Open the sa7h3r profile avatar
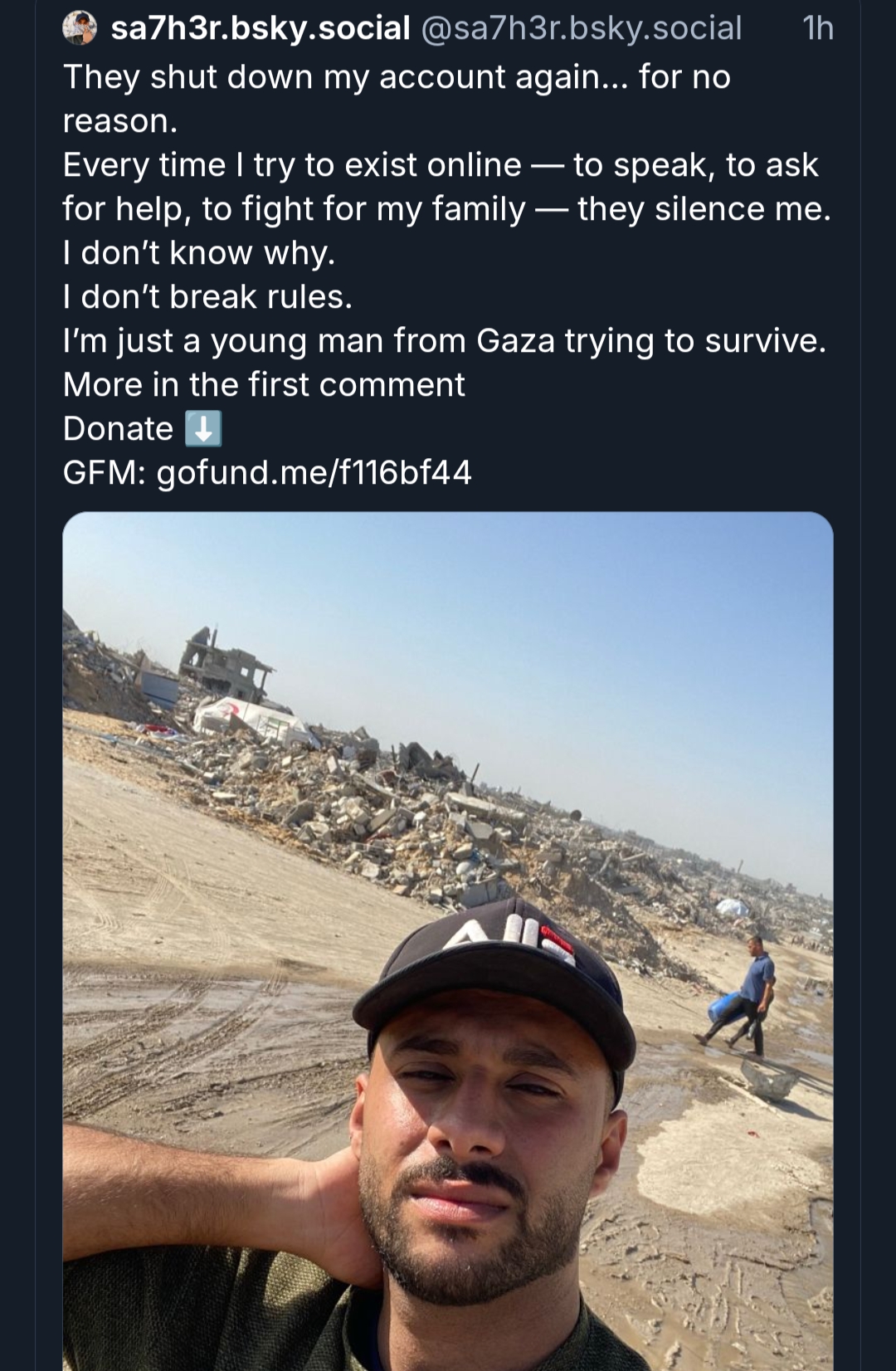Screen dimensions: 896x1371 pyautogui.click(x=80, y=28)
